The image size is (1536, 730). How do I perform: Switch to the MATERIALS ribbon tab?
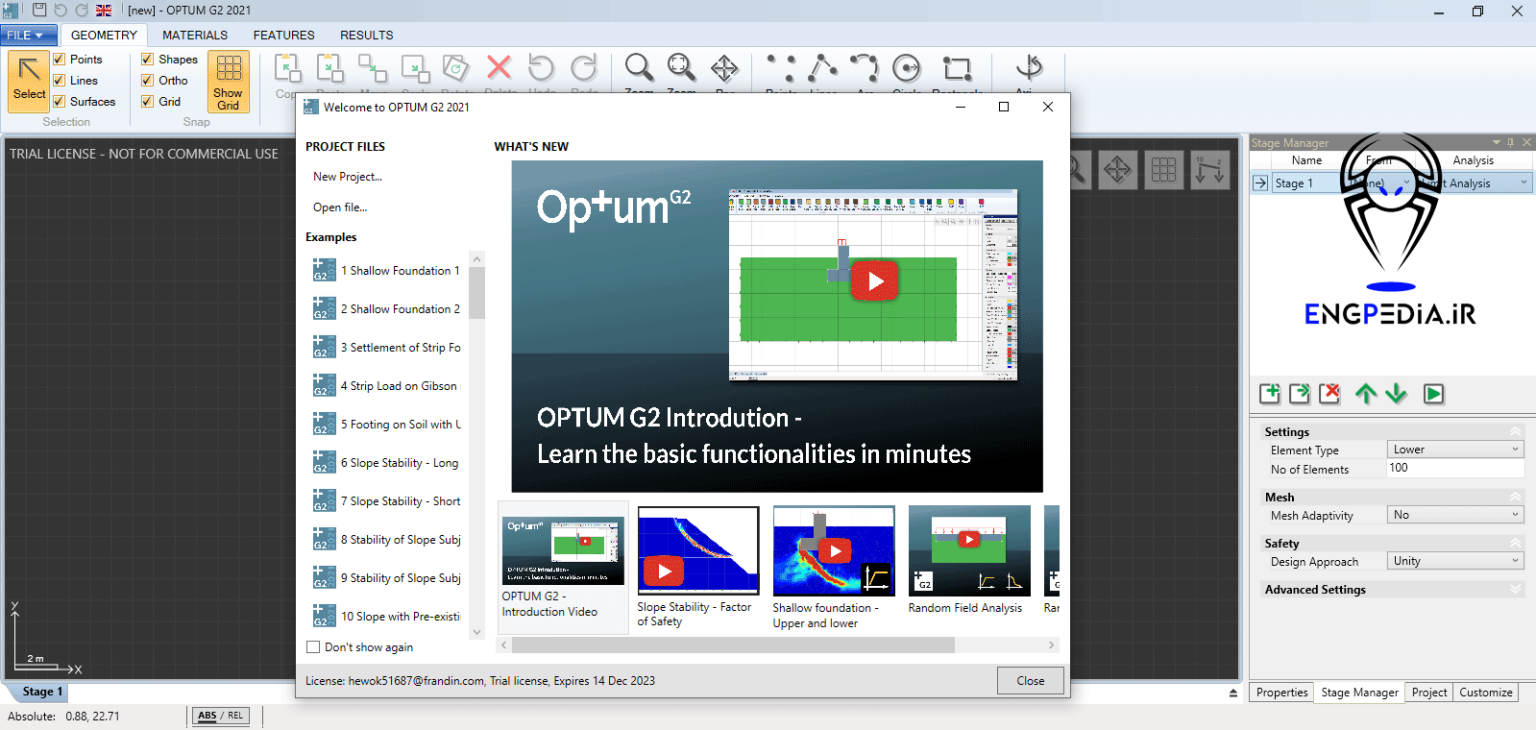(195, 35)
